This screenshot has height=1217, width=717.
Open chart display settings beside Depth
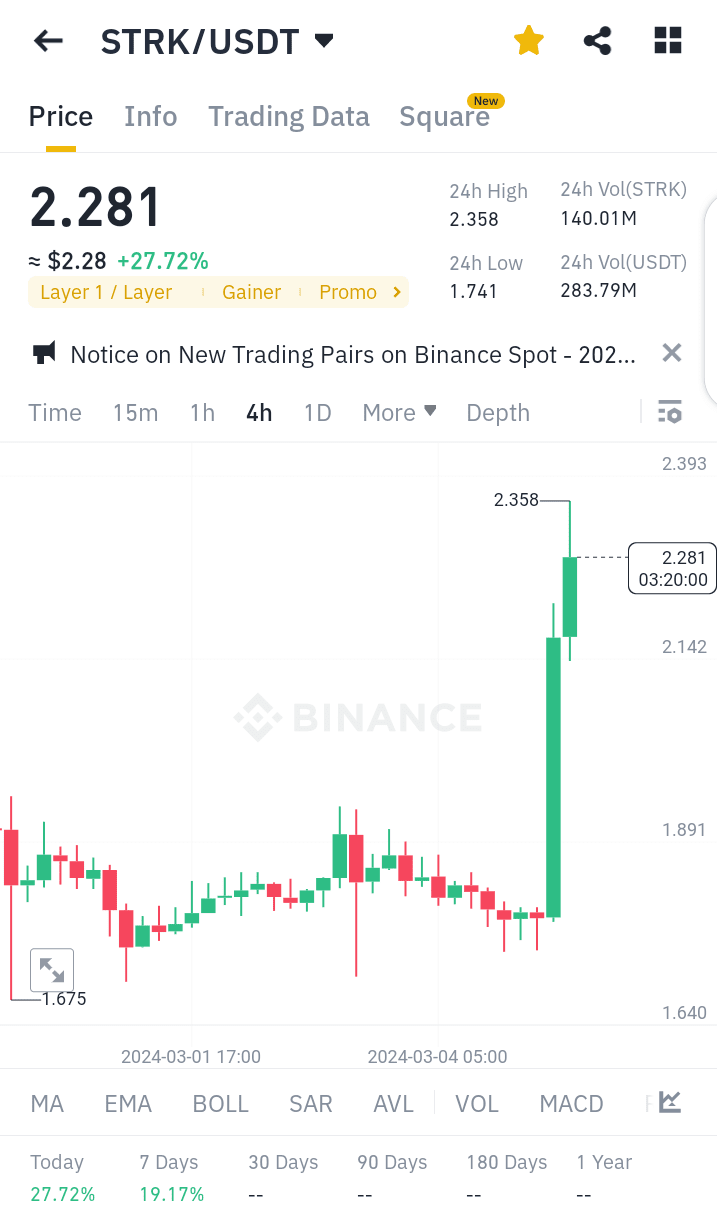669,412
